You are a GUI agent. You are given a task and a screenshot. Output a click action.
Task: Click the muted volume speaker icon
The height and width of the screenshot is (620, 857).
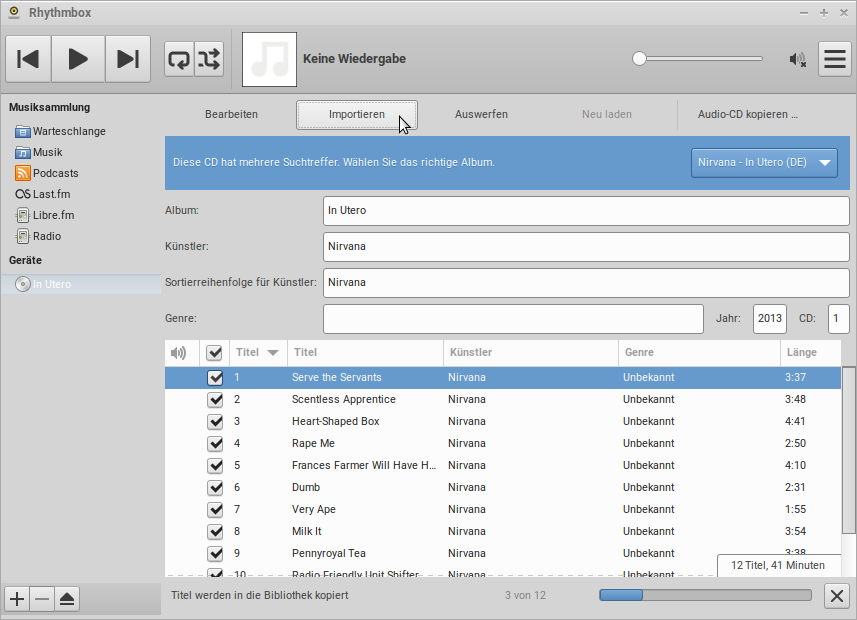tap(797, 59)
